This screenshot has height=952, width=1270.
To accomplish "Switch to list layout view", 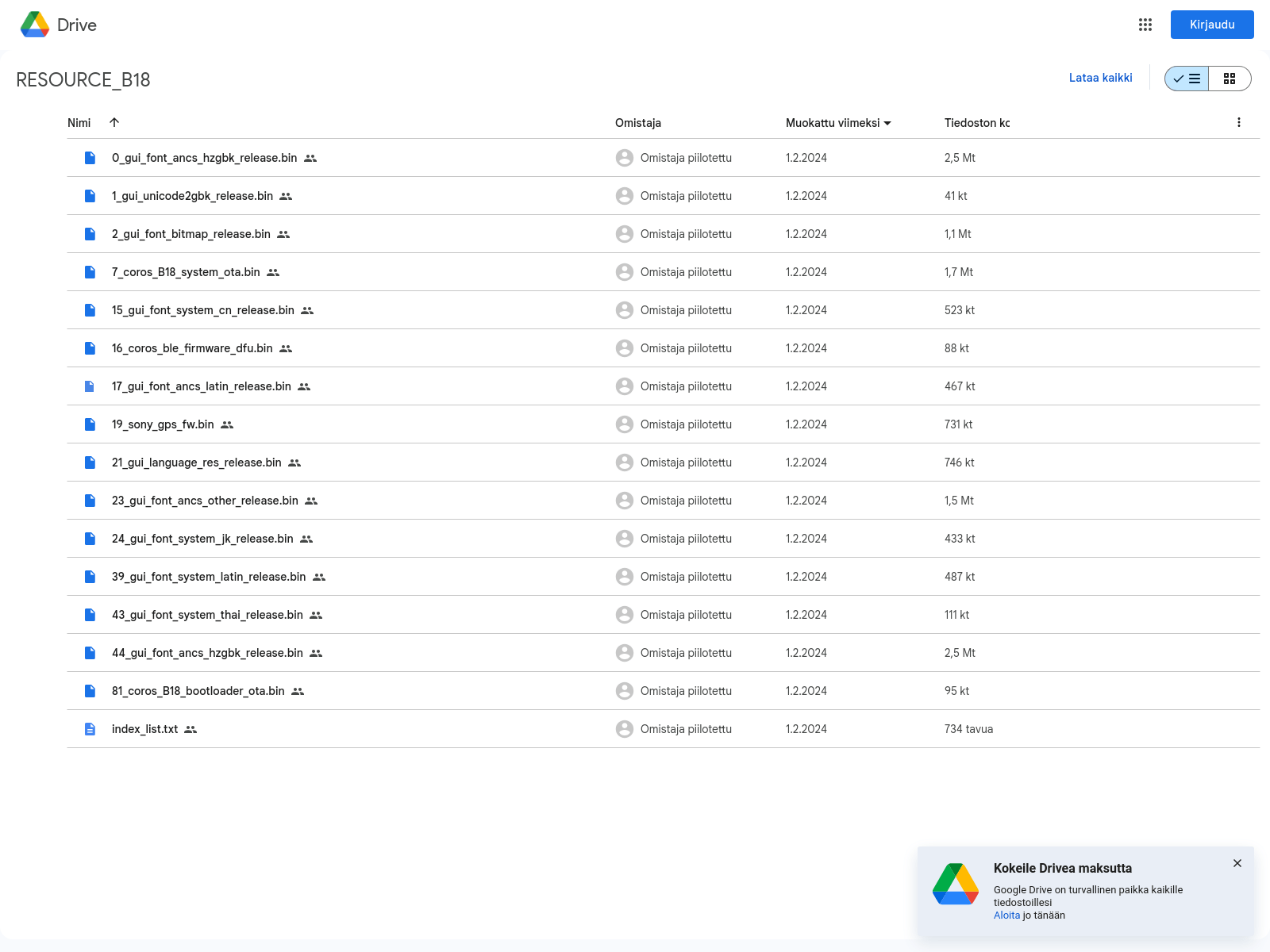I will pos(1187,79).
